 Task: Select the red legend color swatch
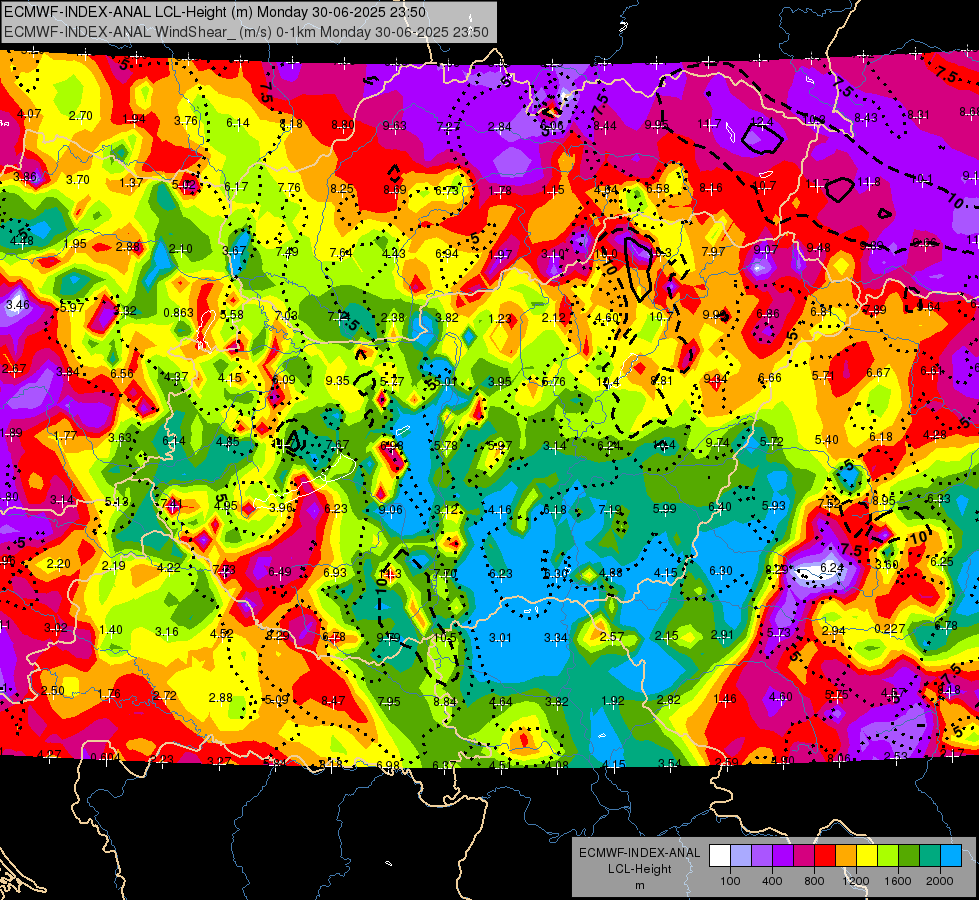pyautogui.click(x=825, y=855)
